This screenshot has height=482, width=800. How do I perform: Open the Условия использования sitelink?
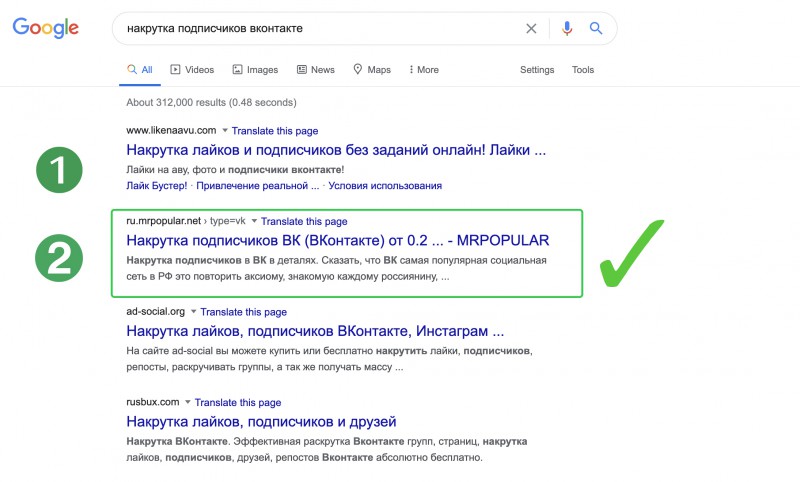point(384,186)
